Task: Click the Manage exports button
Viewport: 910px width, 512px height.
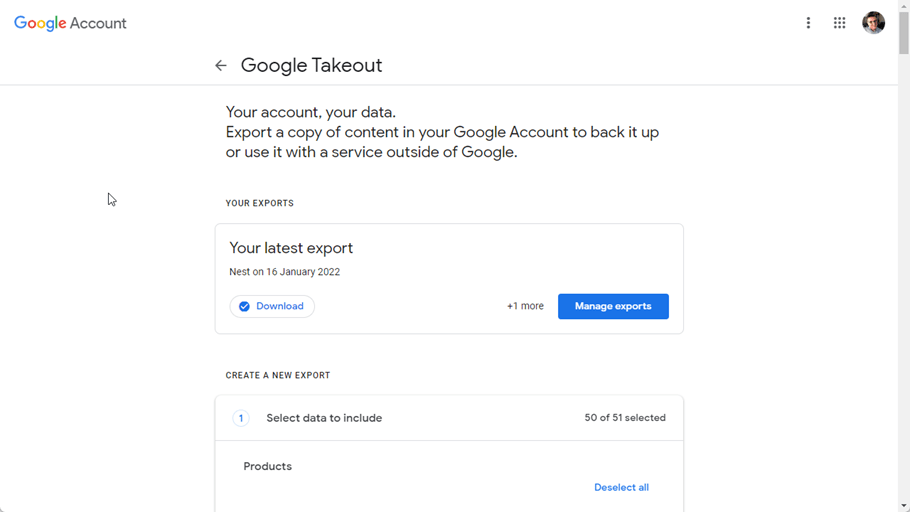Action: tap(613, 306)
